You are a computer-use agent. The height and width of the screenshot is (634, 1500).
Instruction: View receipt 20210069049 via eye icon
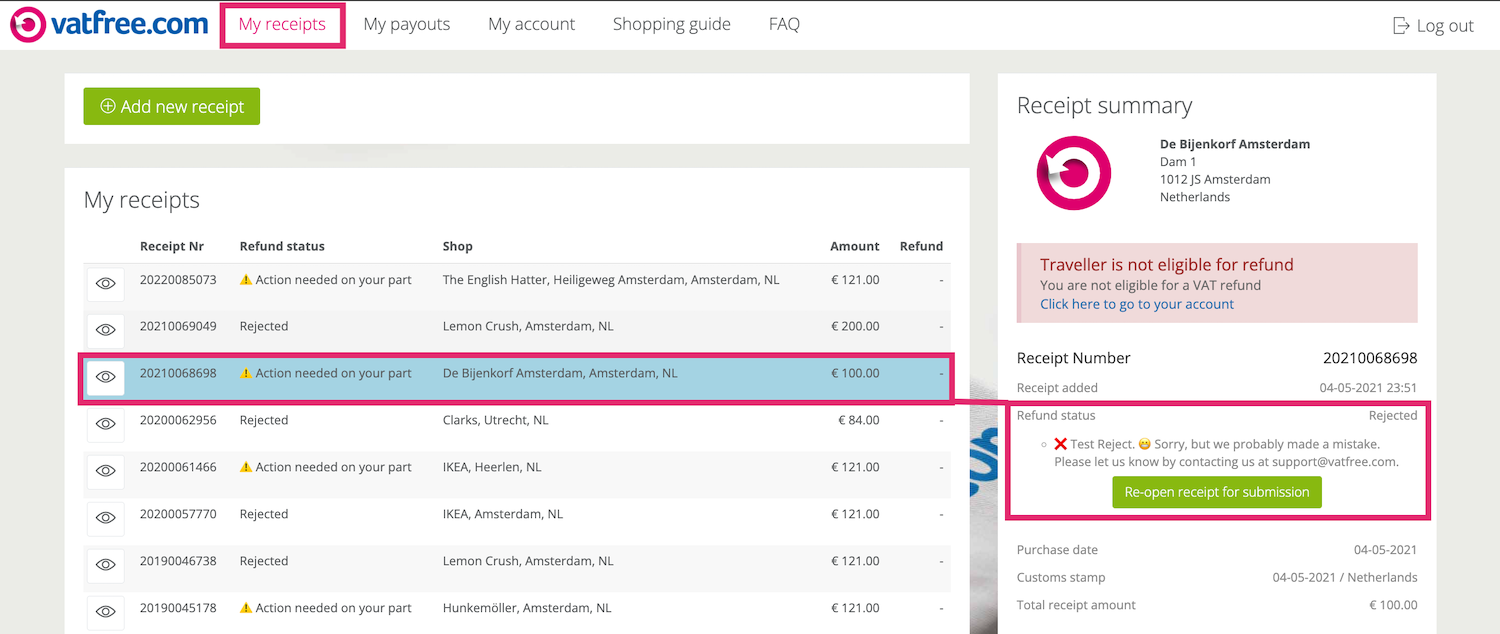(106, 330)
